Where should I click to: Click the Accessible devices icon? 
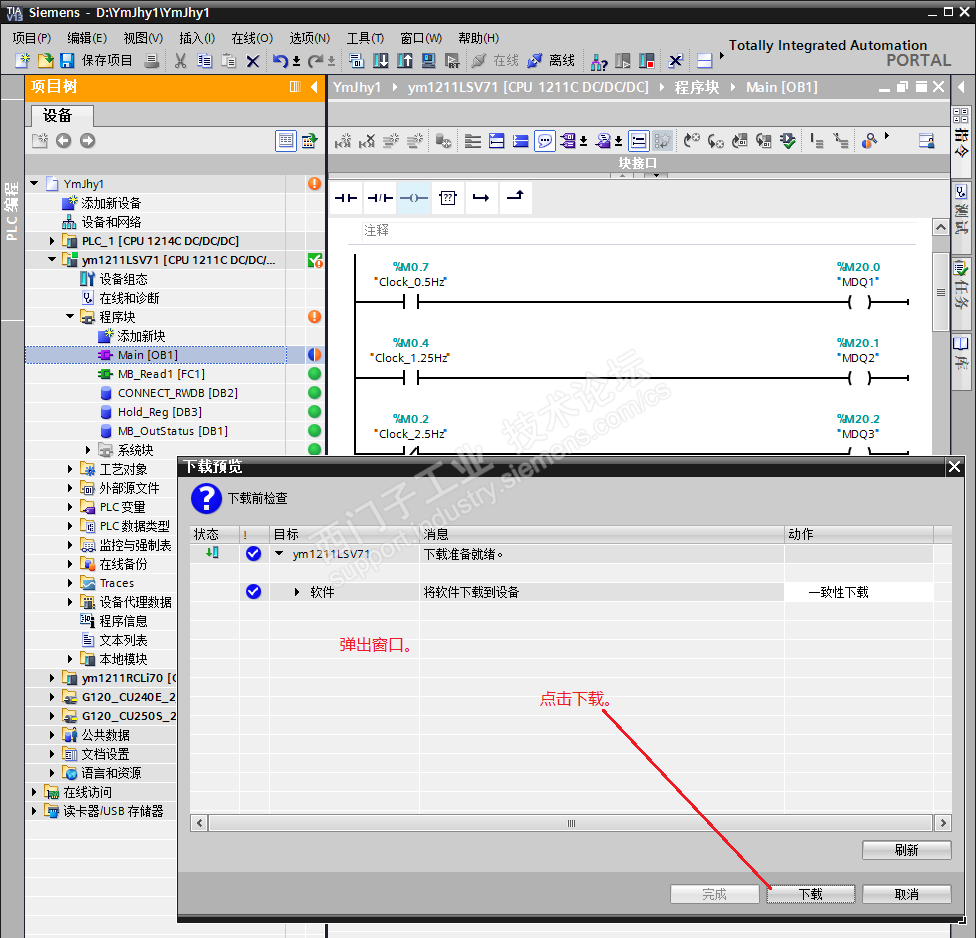599,61
